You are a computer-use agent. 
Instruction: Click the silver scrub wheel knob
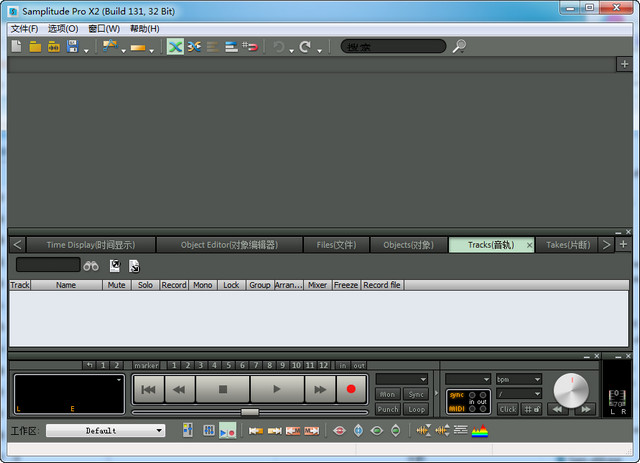coord(571,390)
